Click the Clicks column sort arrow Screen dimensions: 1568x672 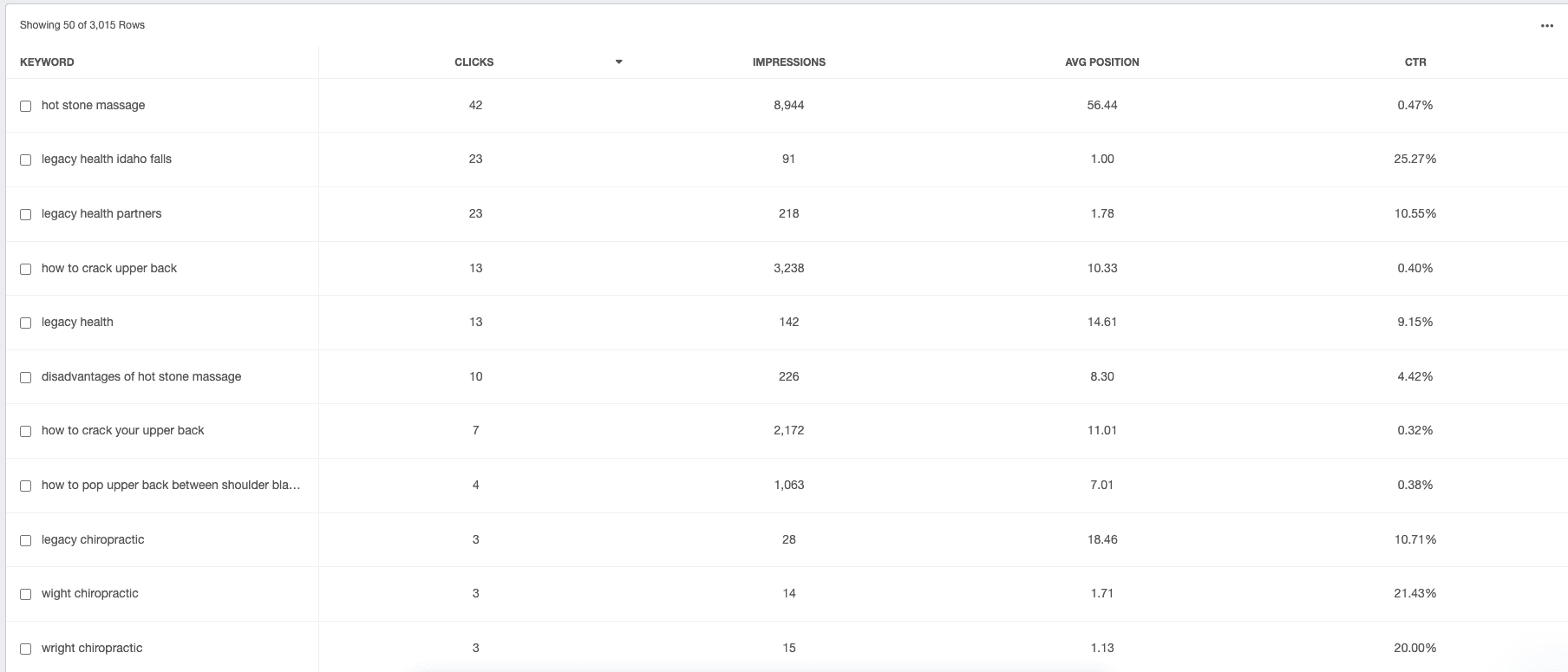(x=618, y=62)
